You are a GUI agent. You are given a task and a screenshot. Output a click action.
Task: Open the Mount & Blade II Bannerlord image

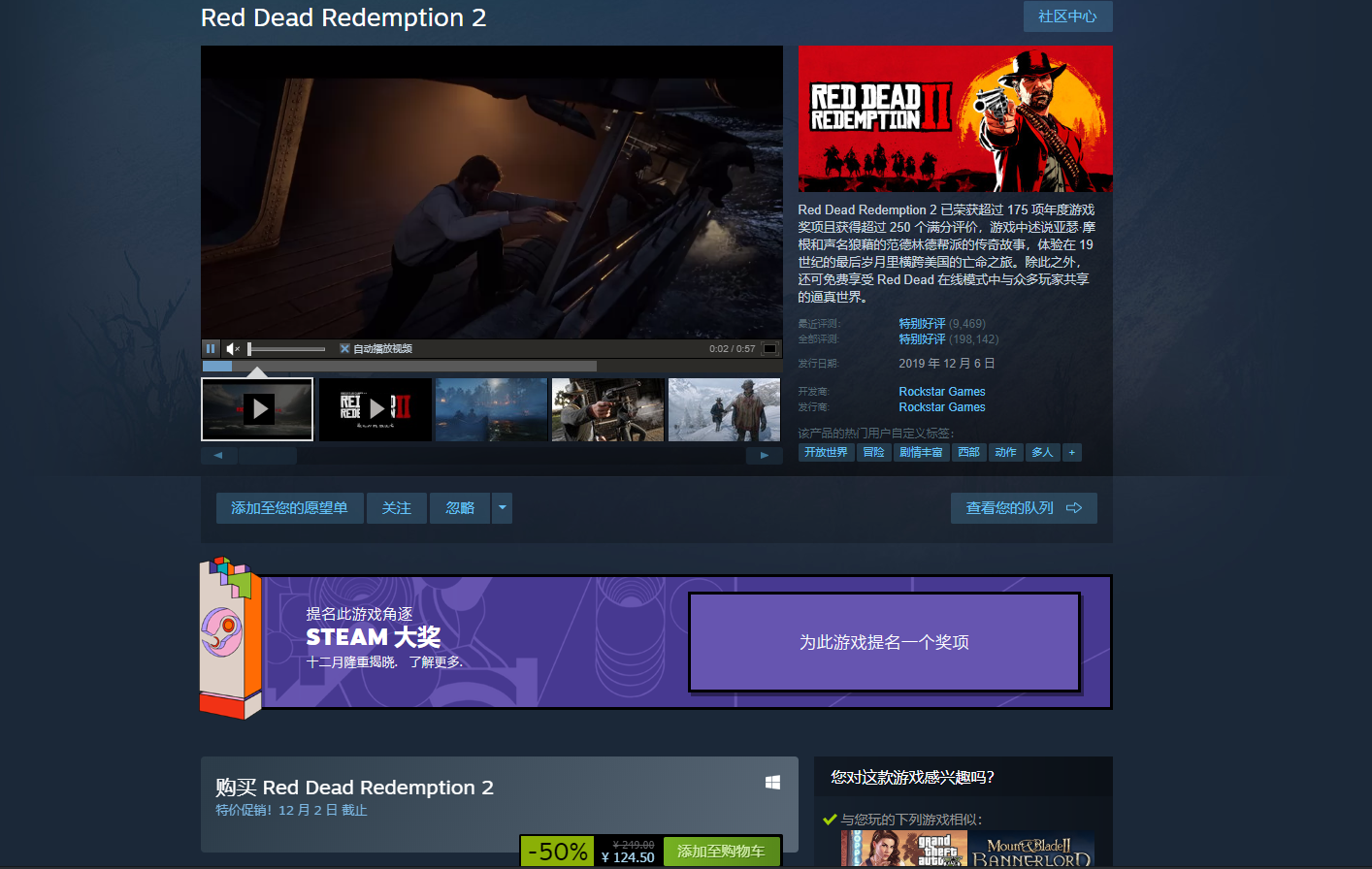(1031, 850)
